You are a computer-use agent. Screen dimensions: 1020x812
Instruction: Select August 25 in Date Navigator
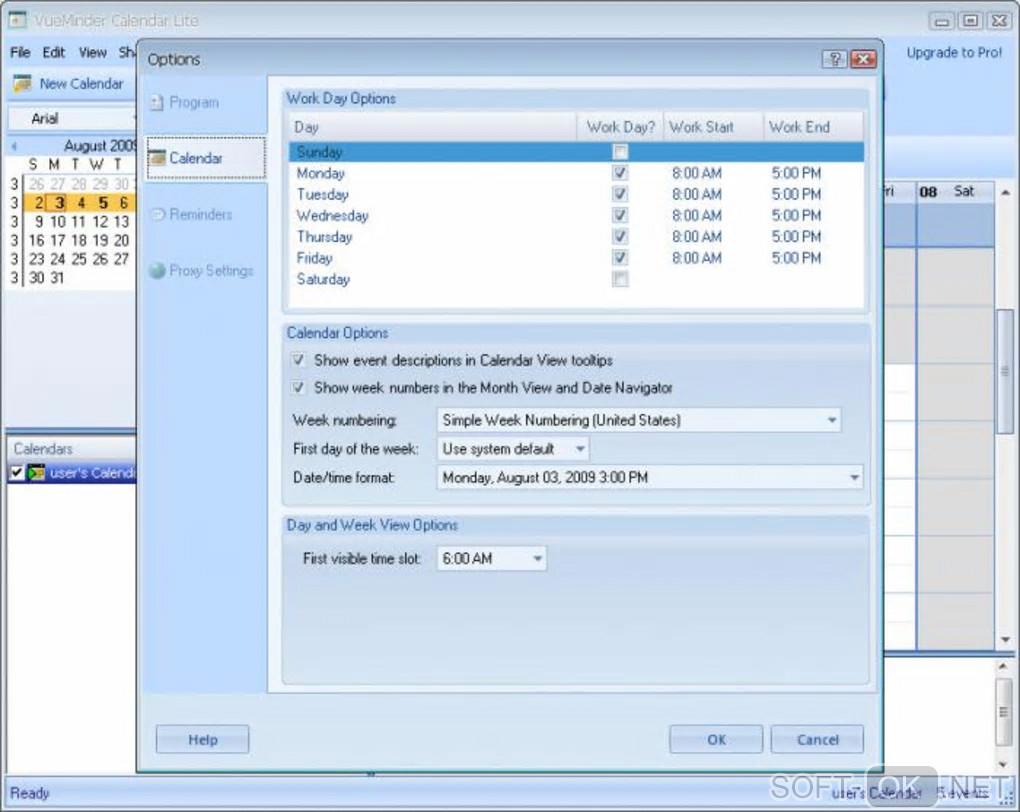coord(79,259)
